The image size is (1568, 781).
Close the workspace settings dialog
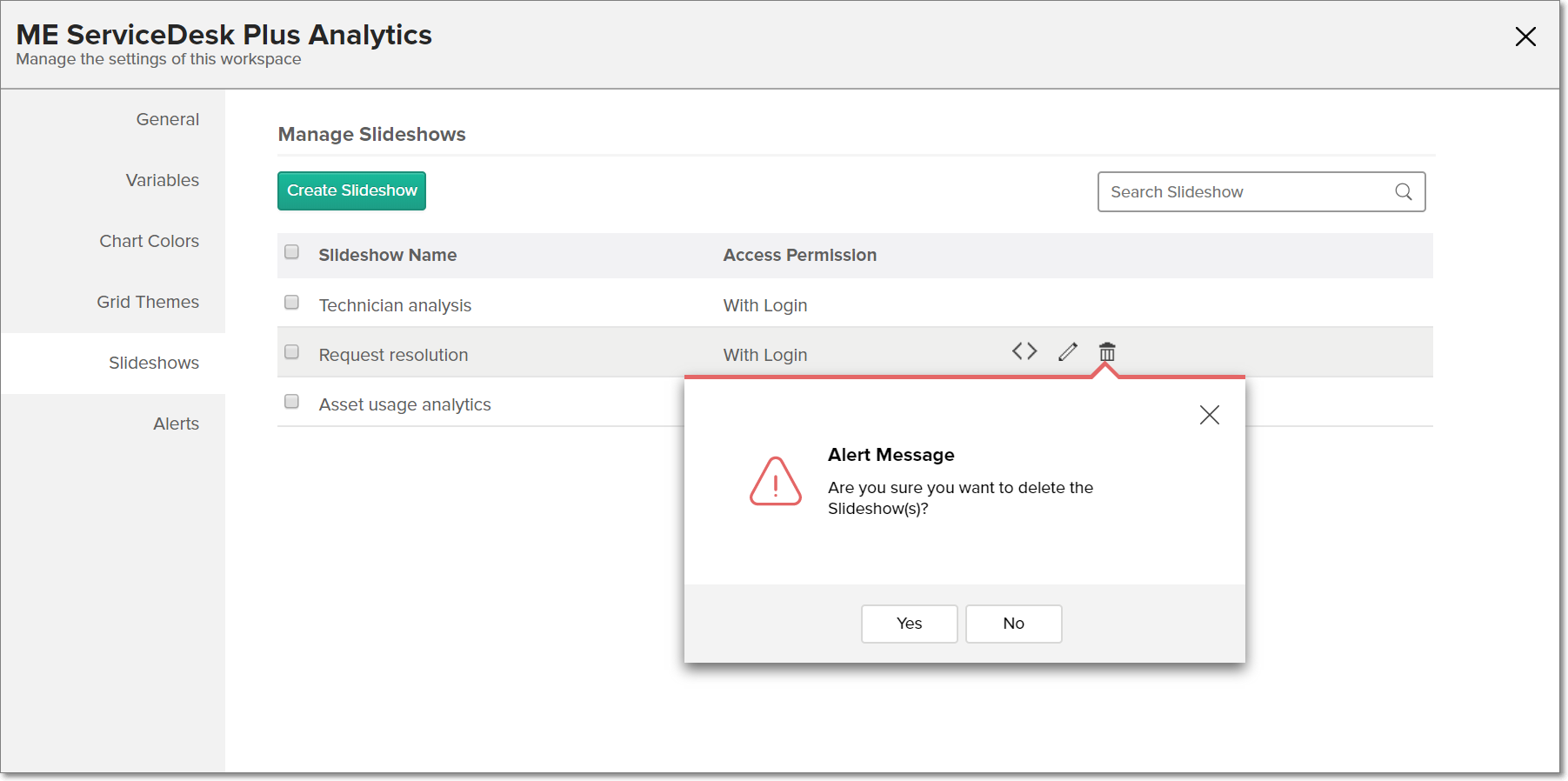pos(1525,37)
